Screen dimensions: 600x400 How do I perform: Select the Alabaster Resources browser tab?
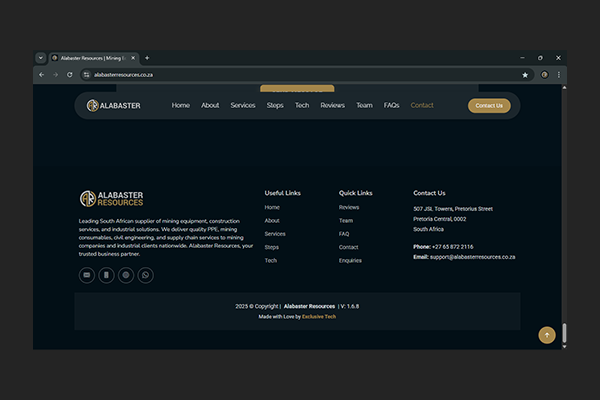(x=94, y=58)
